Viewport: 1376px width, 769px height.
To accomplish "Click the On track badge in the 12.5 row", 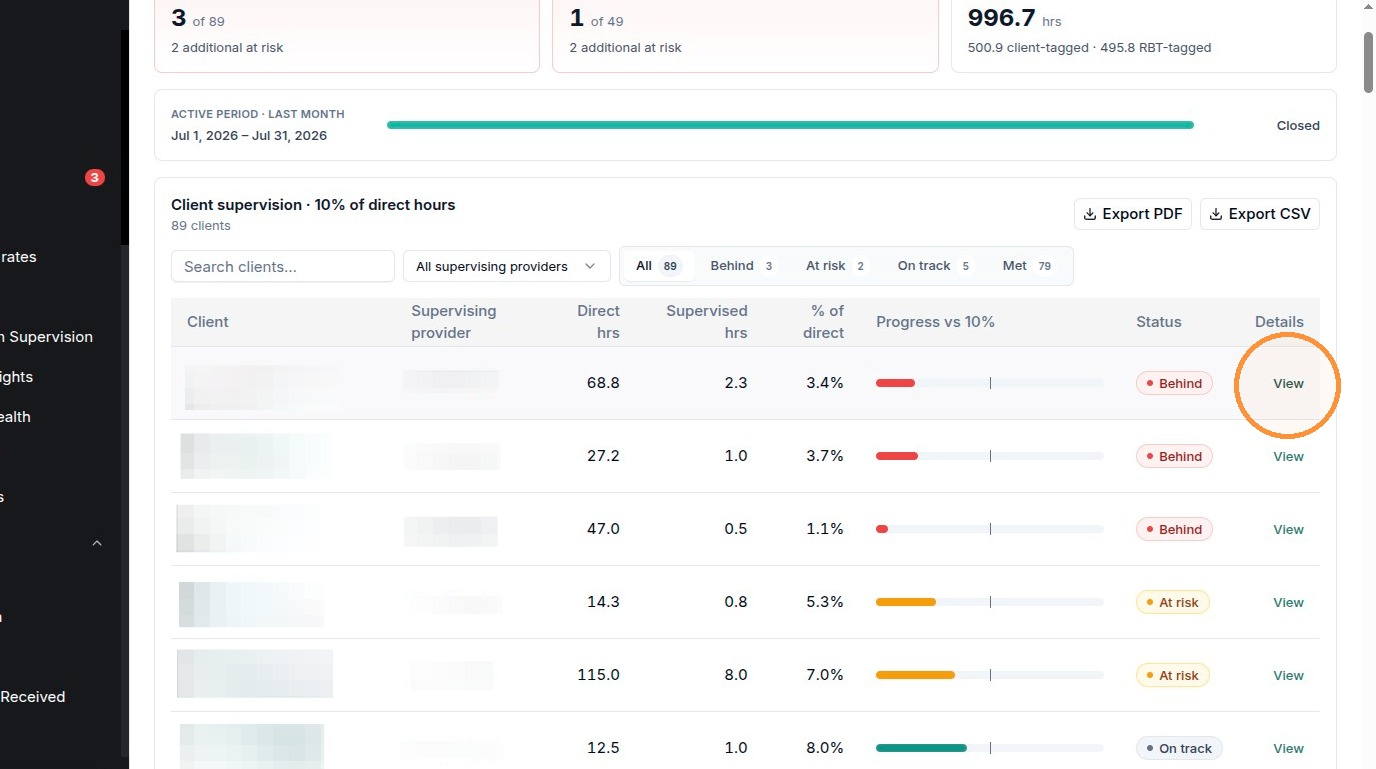I will pos(1179,748).
